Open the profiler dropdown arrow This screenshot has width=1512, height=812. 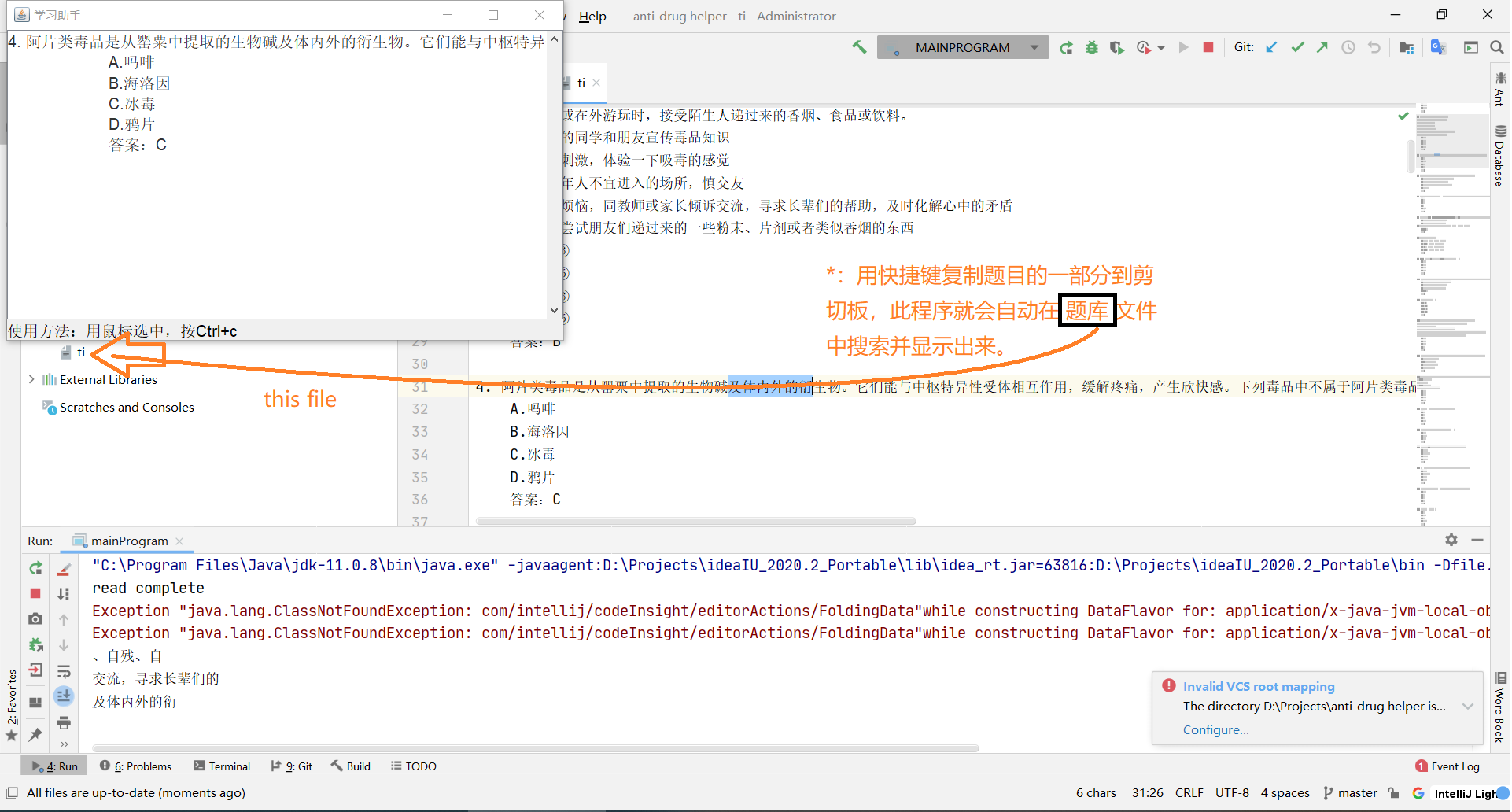tap(1161, 48)
